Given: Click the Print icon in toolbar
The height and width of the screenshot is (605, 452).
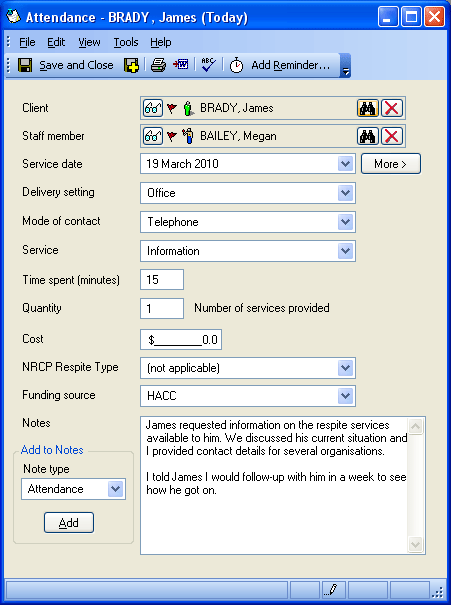Looking at the screenshot, I should pos(158,65).
